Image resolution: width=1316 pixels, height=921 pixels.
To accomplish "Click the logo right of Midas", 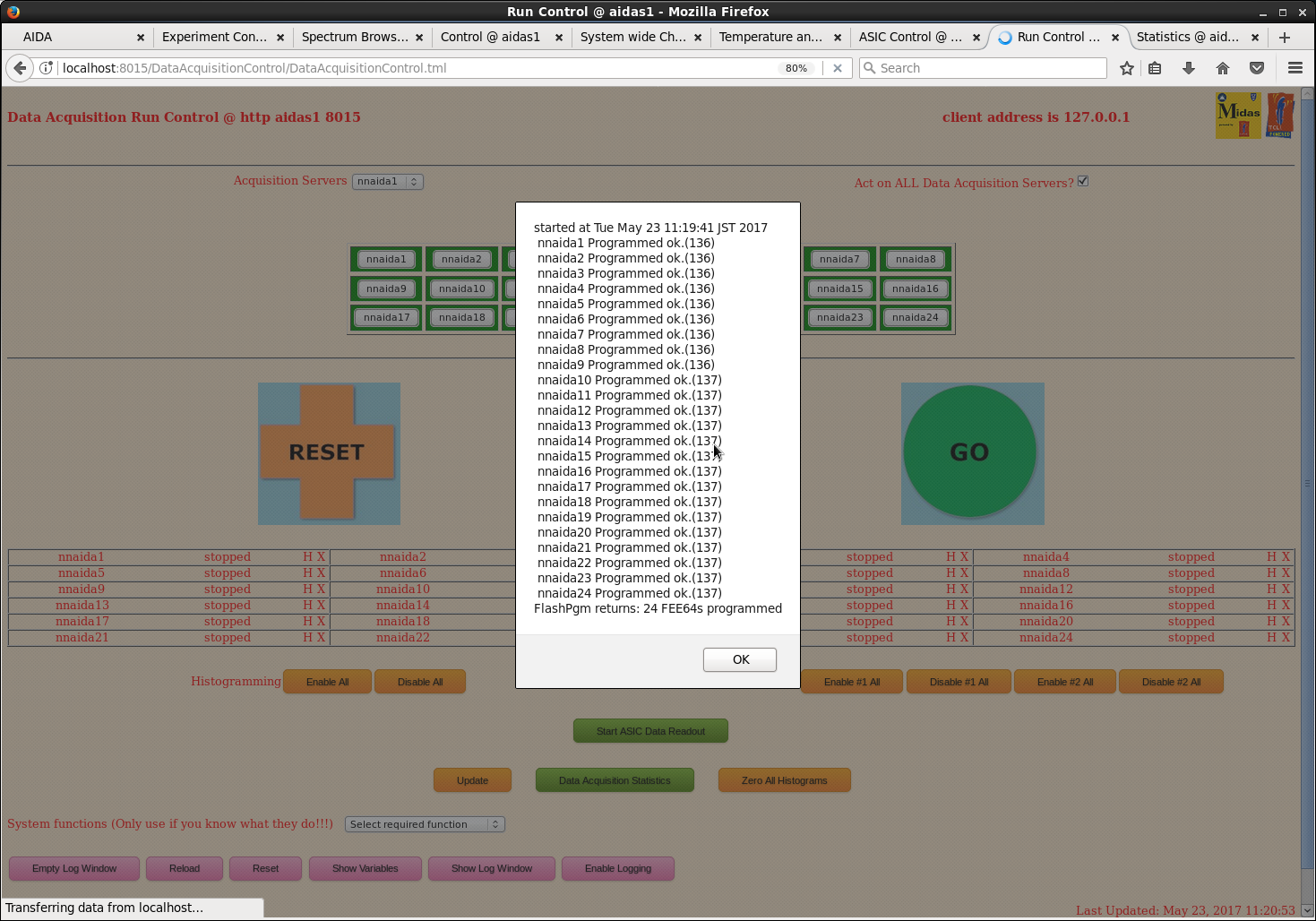I will (x=1280, y=116).
